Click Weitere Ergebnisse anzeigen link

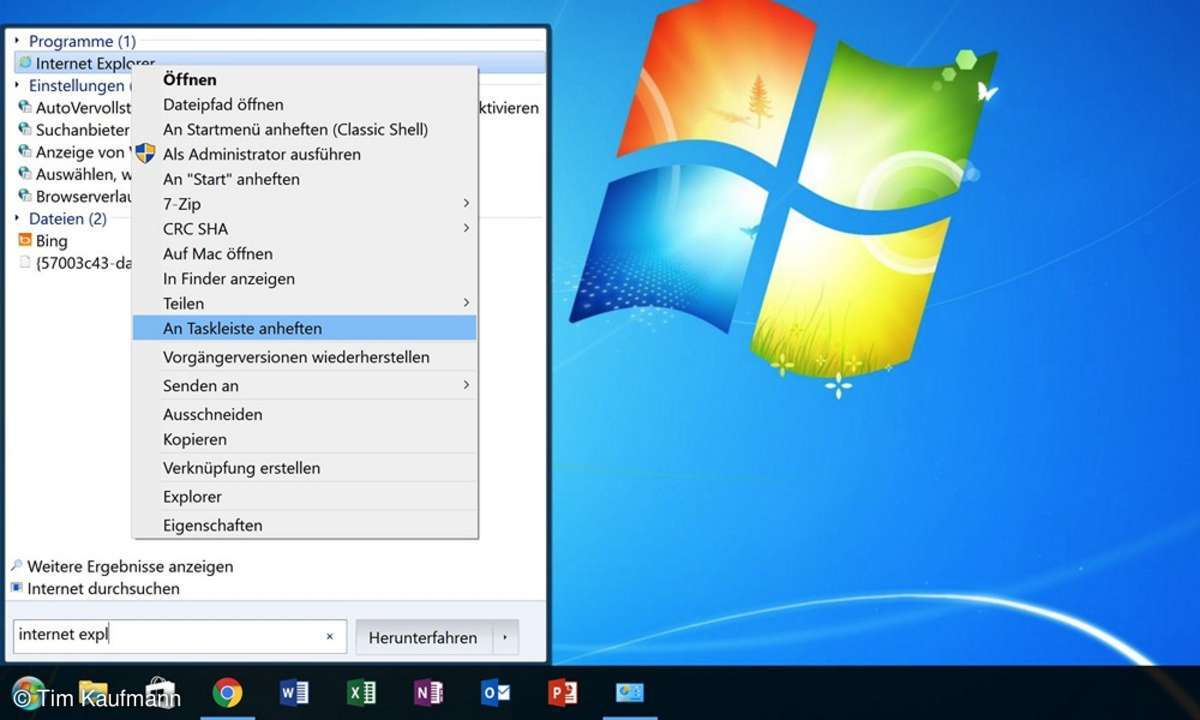click(x=130, y=566)
